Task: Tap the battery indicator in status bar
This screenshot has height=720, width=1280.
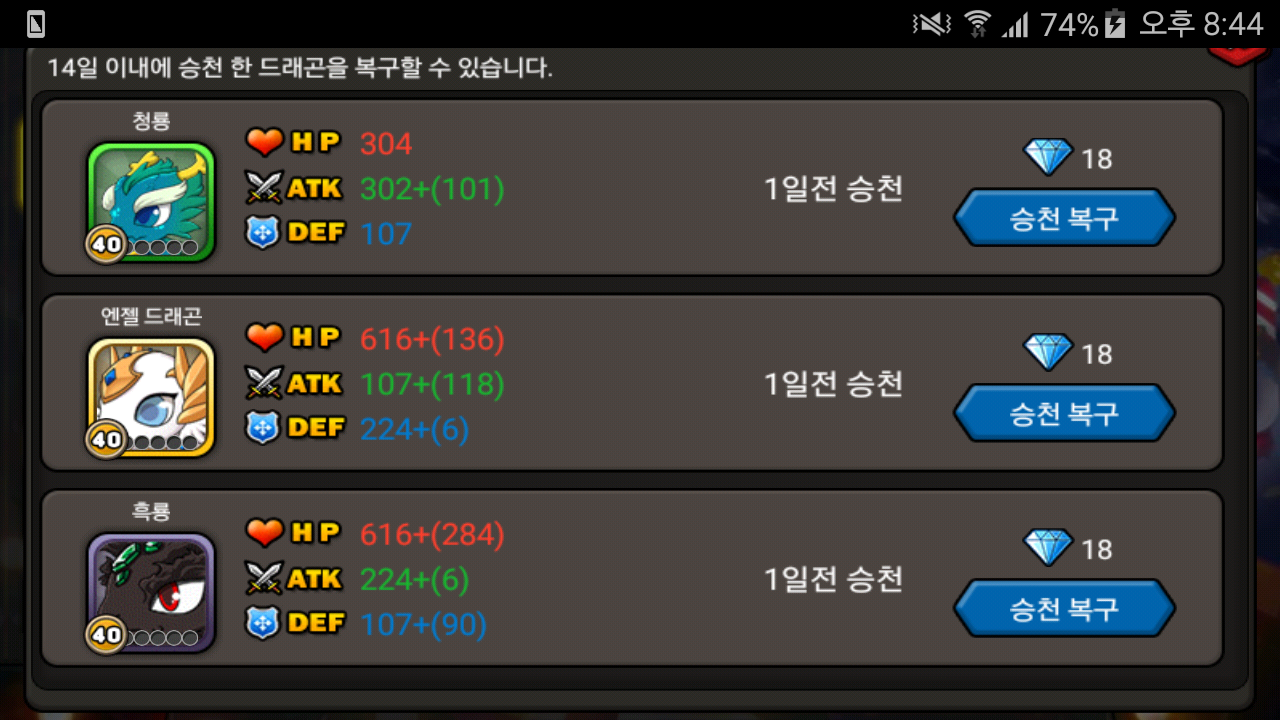Action: point(1116,23)
